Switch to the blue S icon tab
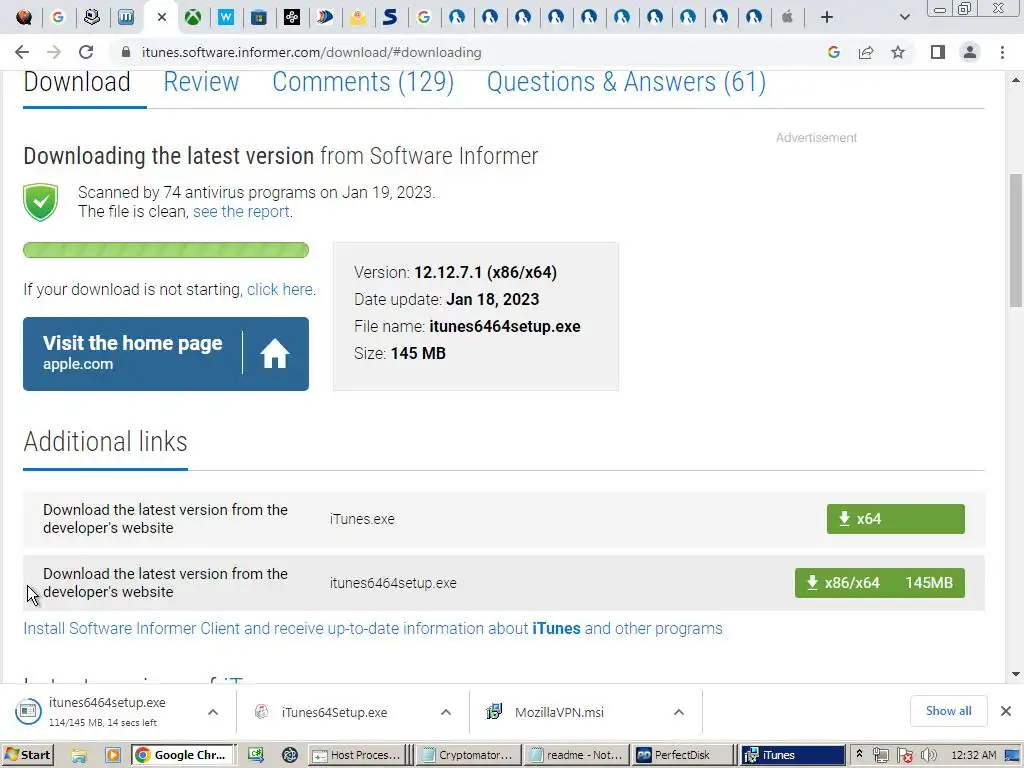 click(x=390, y=17)
